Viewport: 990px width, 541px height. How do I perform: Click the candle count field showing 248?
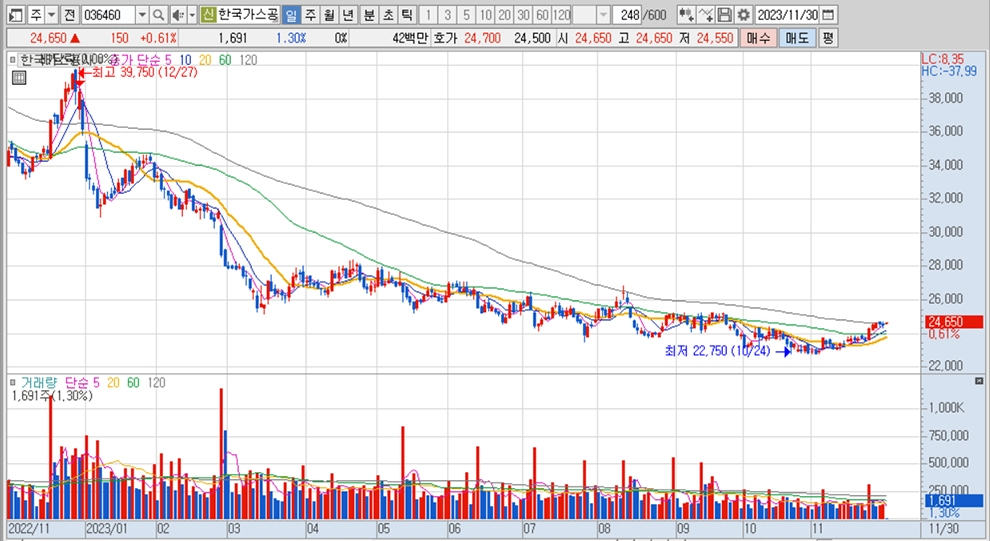tap(627, 15)
